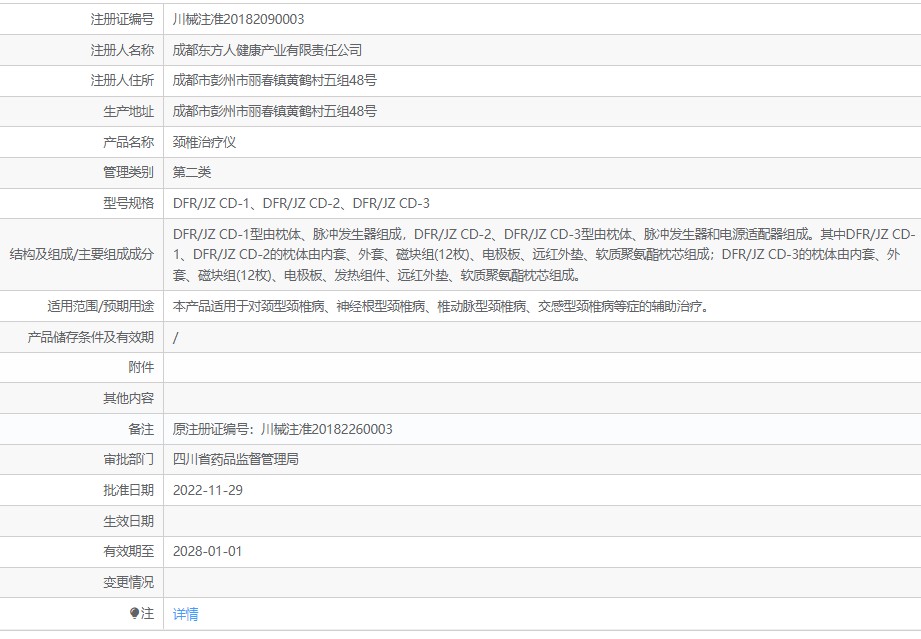The image size is (921, 639).
Task: Click the 生产地址 label
Action: pos(129,111)
